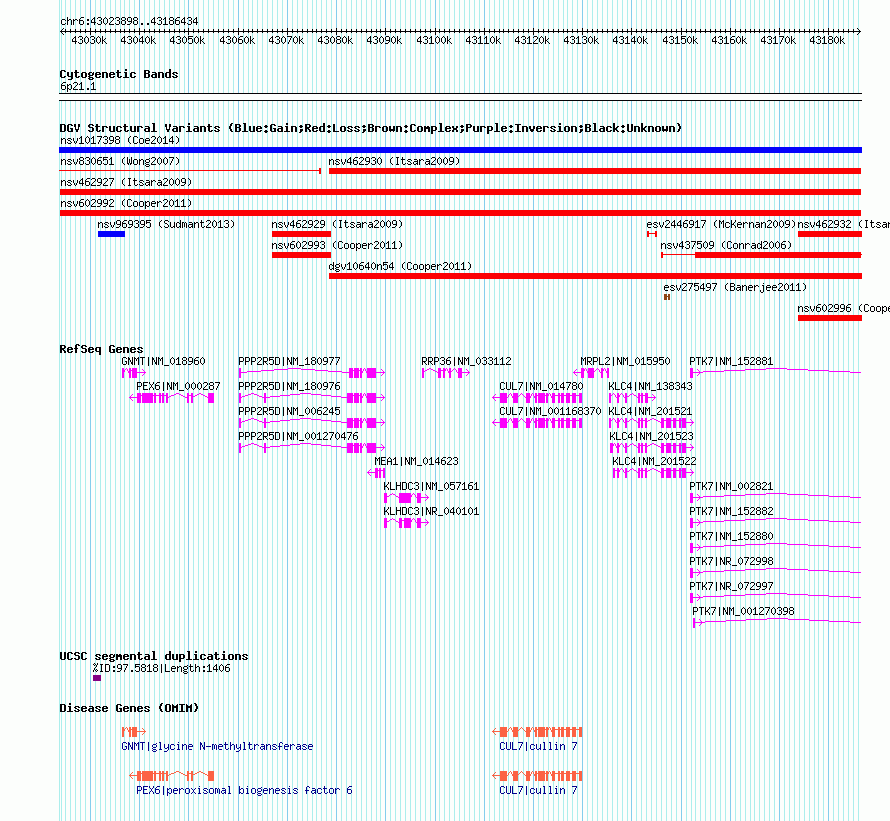890x821 pixels.
Task: Click the PTK7|NR_072998 label
Action: coord(731,561)
